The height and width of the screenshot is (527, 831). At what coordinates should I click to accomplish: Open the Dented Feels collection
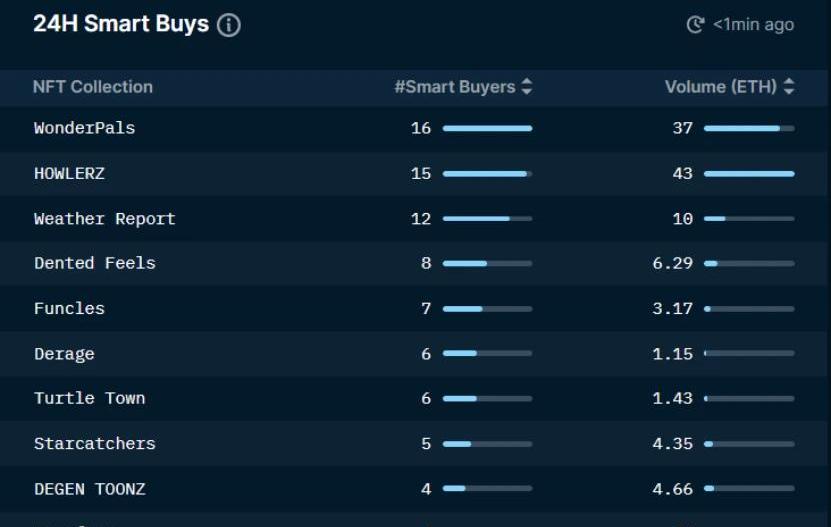pyautogui.click(x=95, y=263)
